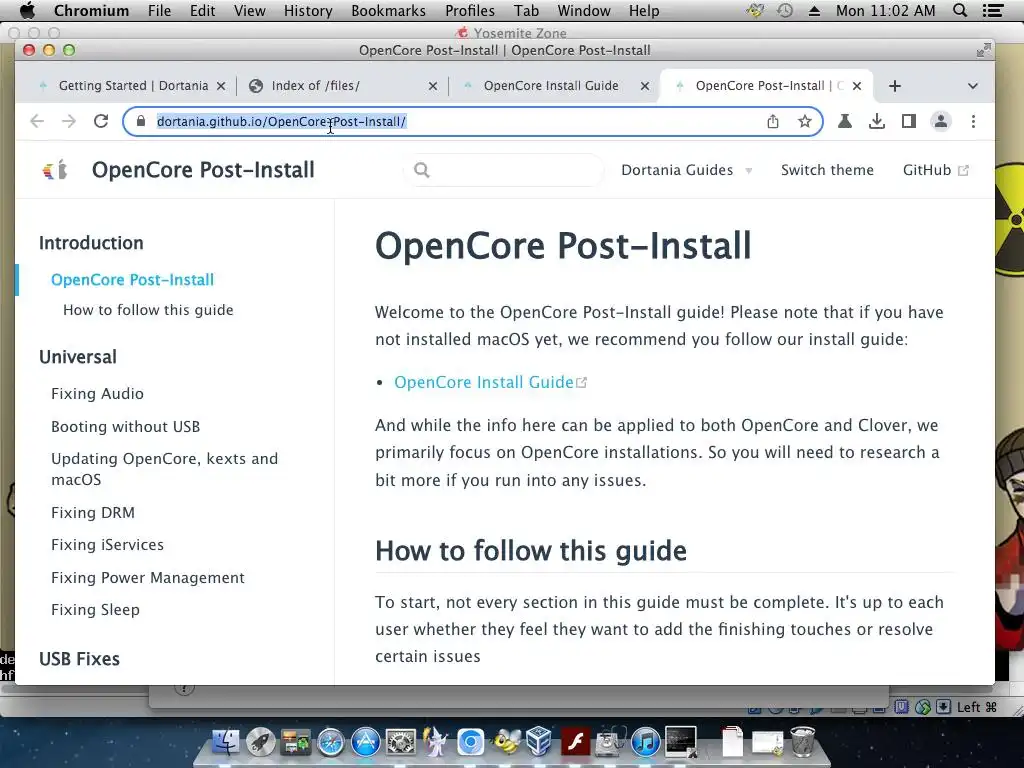Open the History menu
The height and width of the screenshot is (768, 1024).
(x=308, y=10)
